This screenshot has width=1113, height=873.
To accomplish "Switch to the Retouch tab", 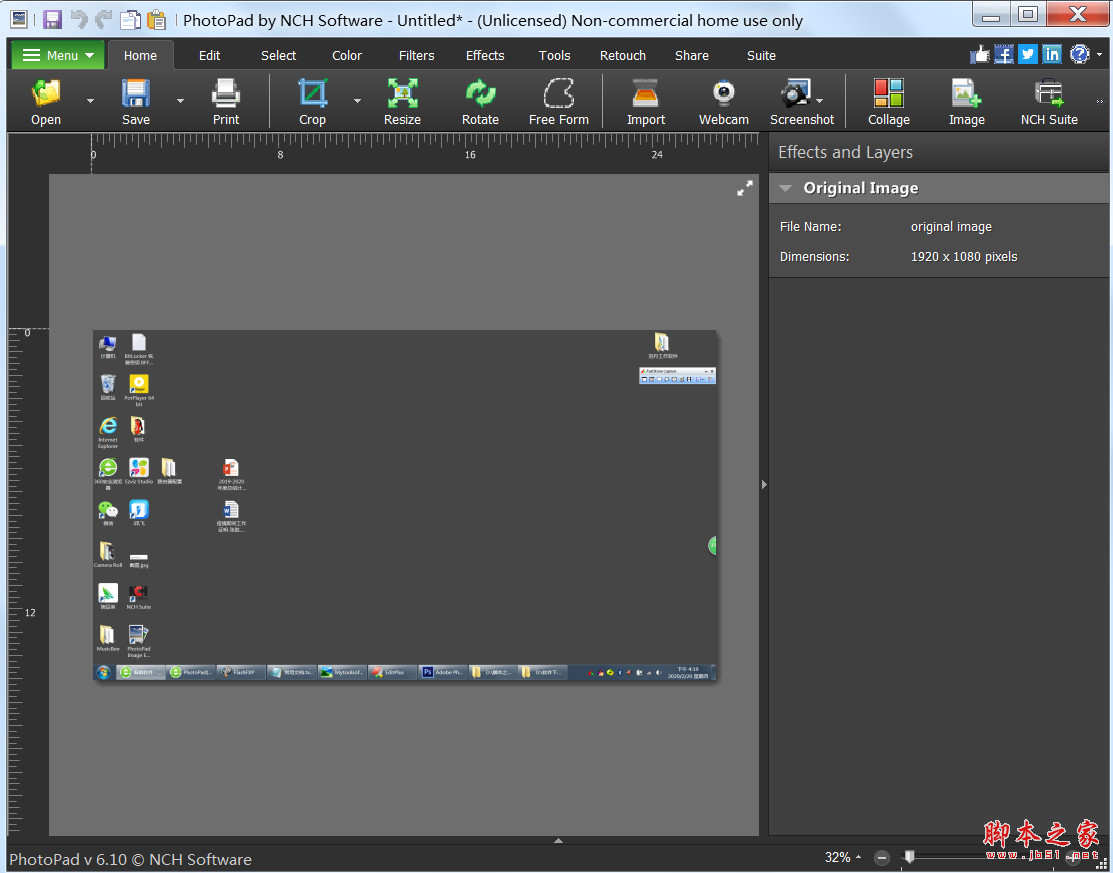I will 623,55.
